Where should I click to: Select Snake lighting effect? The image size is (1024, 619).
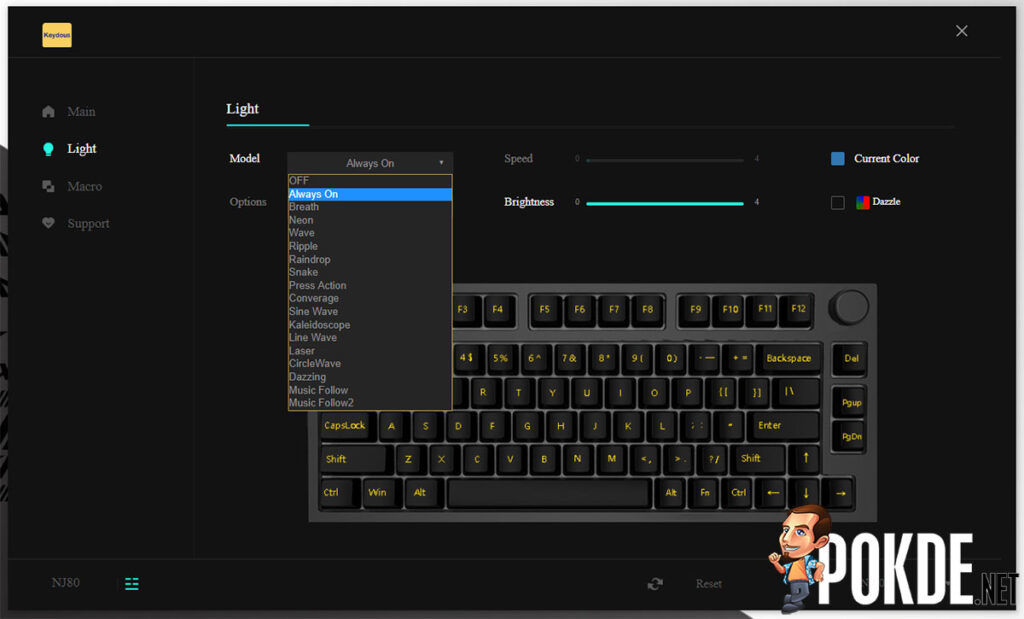click(x=370, y=272)
